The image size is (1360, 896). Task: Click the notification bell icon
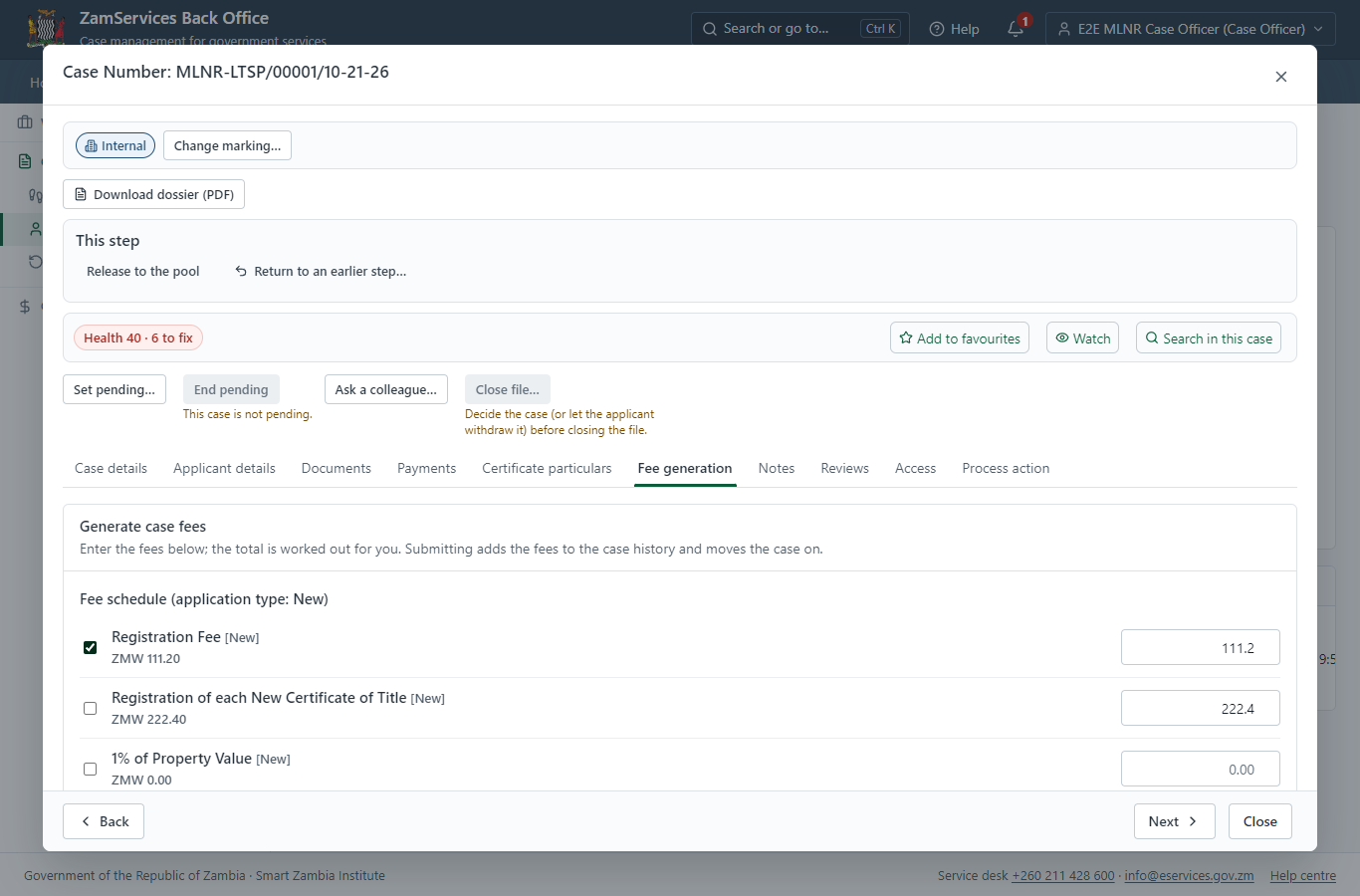1015,29
